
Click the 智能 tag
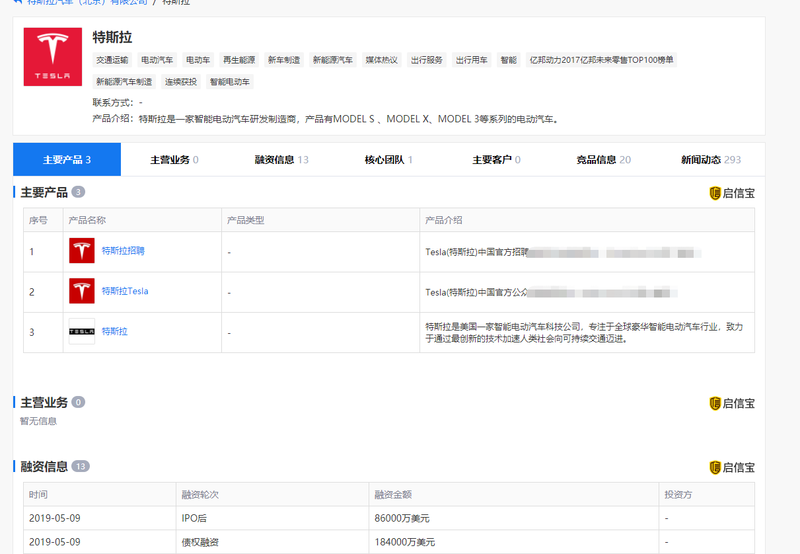coord(509,60)
